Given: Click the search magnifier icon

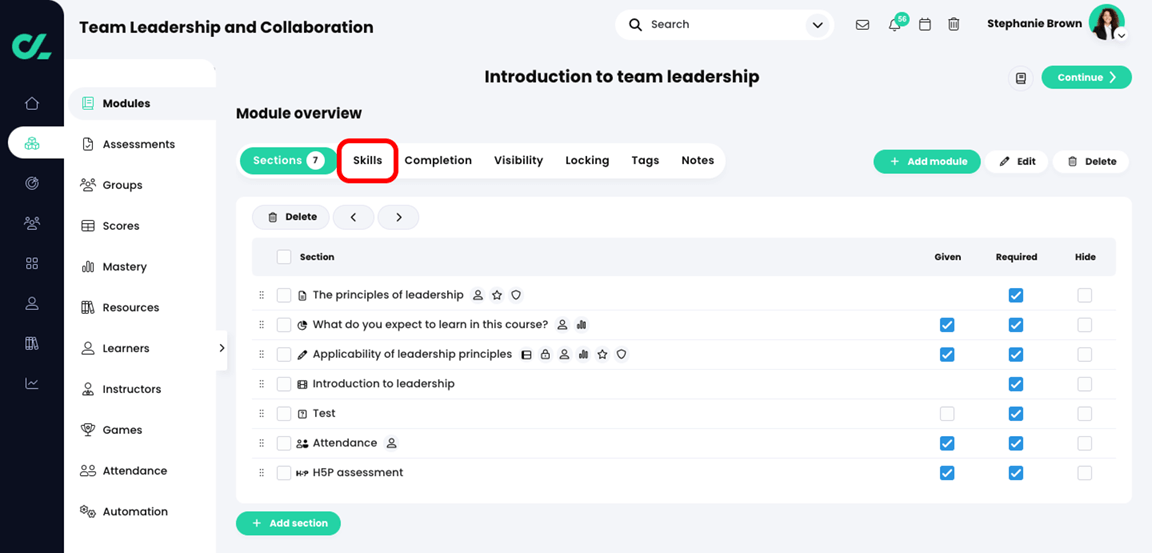Looking at the screenshot, I should tap(636, 24).
